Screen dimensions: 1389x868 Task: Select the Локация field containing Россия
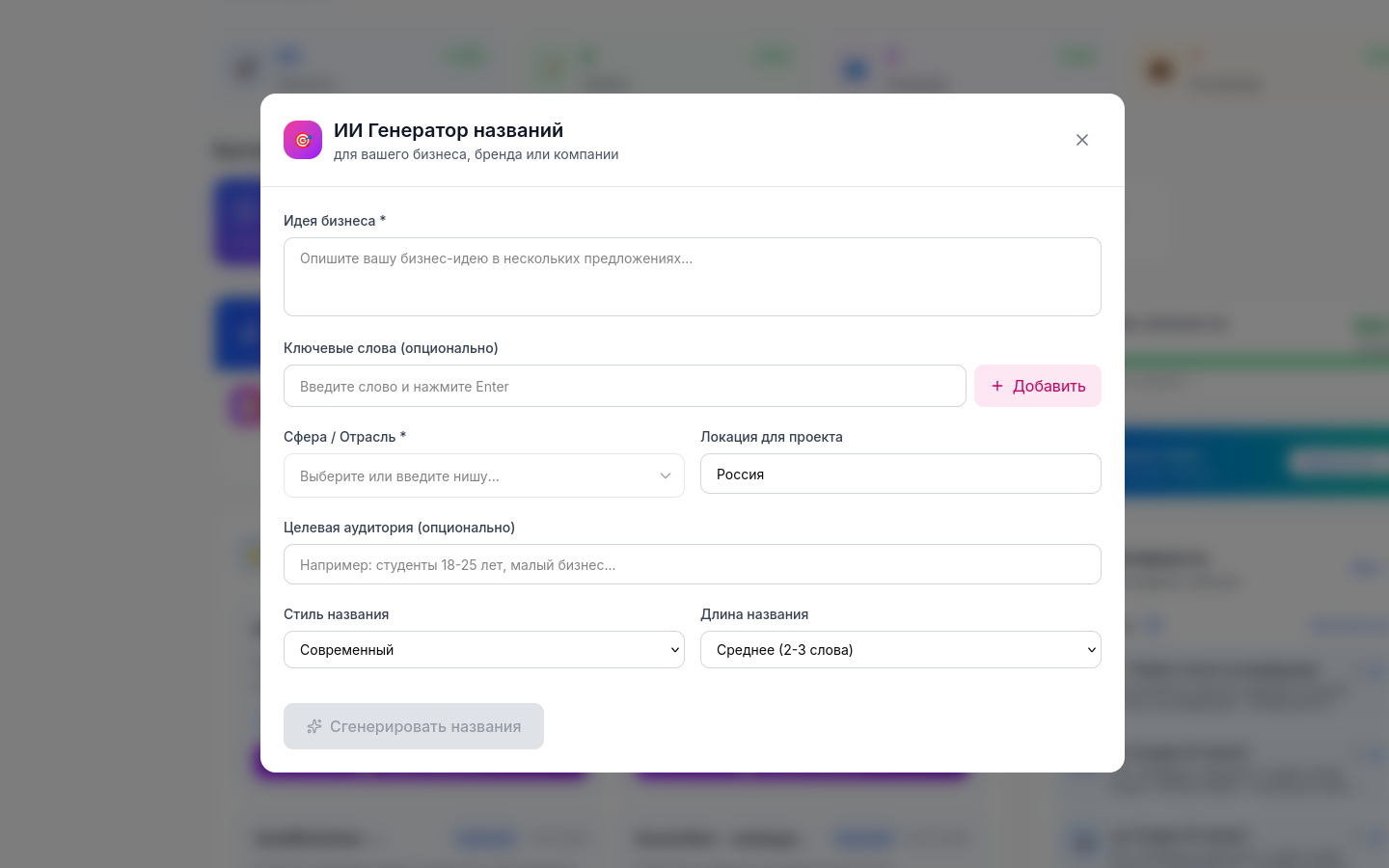point(901,474)
